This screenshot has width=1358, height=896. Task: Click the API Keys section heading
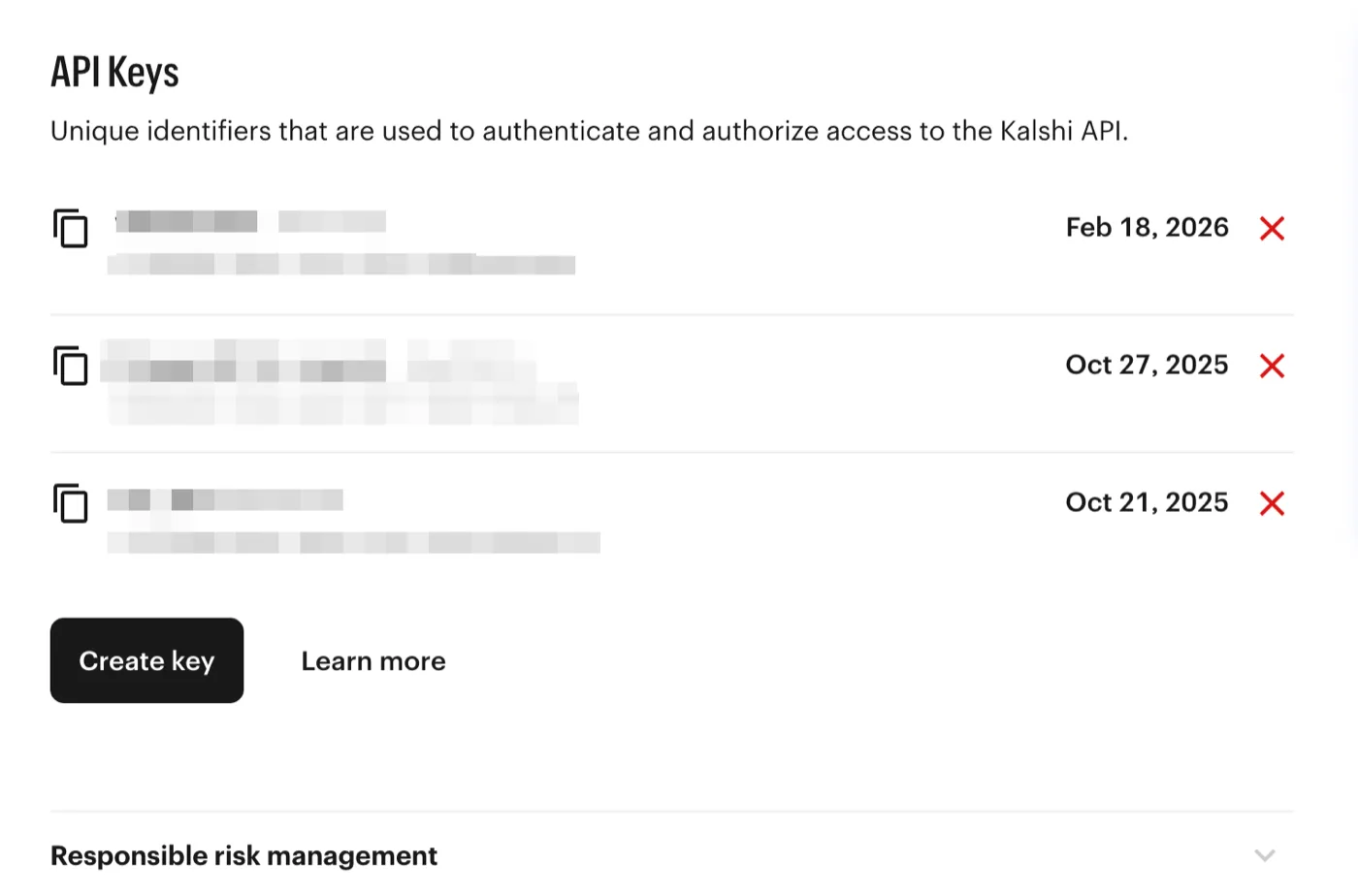pyautogui.click(x=114, y=73)
